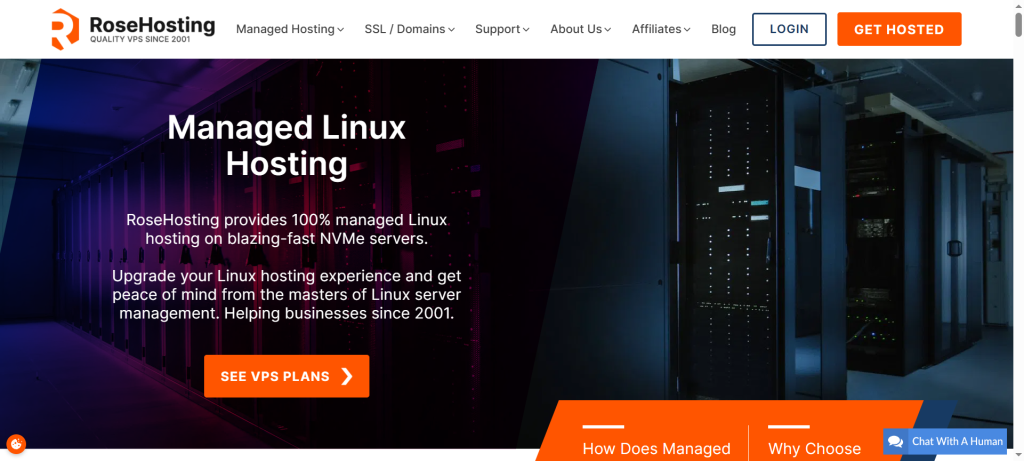Select Why Choose tab
This screenshot has height=461, width=1024.
tap(814, 449)
